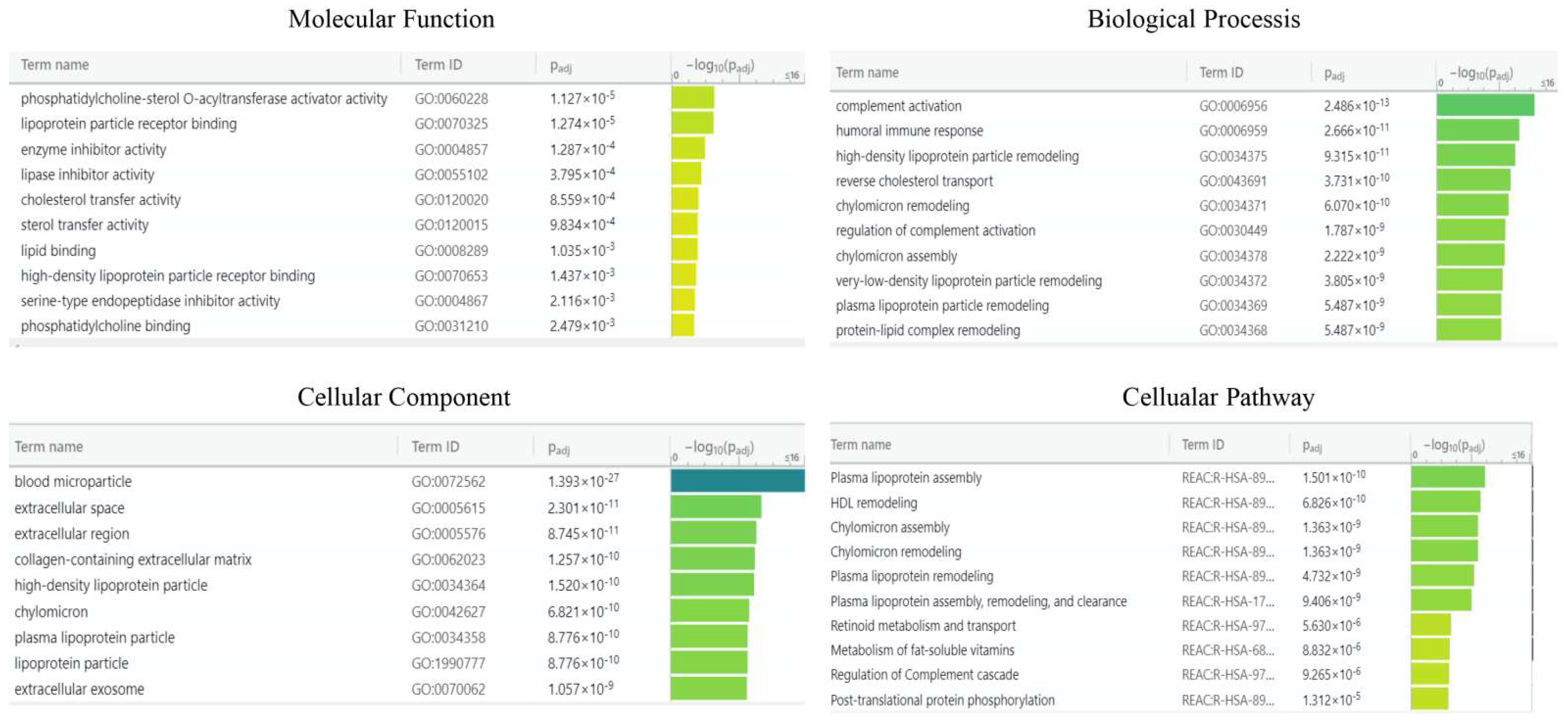Select 'Post-translational protein phosphorylation' pathway row

point(942,700)
